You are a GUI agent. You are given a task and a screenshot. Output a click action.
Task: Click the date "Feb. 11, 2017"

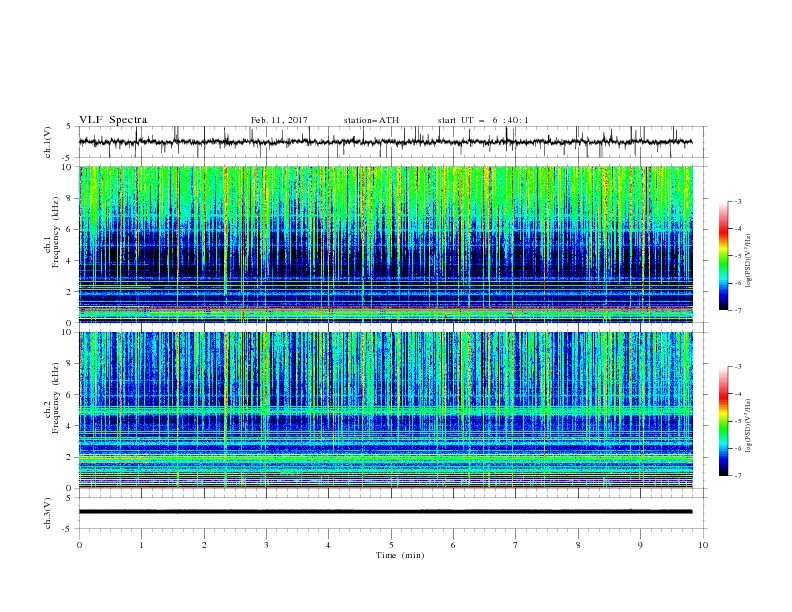pos(279,120)
